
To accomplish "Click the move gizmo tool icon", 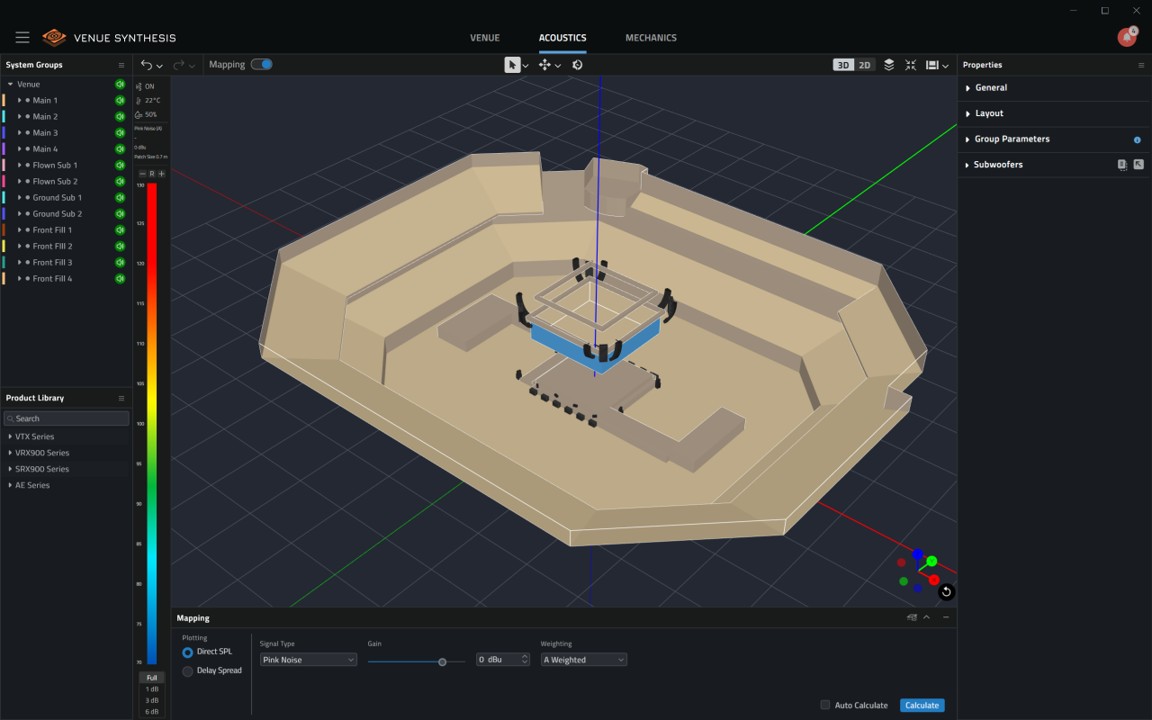I will pos(544,65).
